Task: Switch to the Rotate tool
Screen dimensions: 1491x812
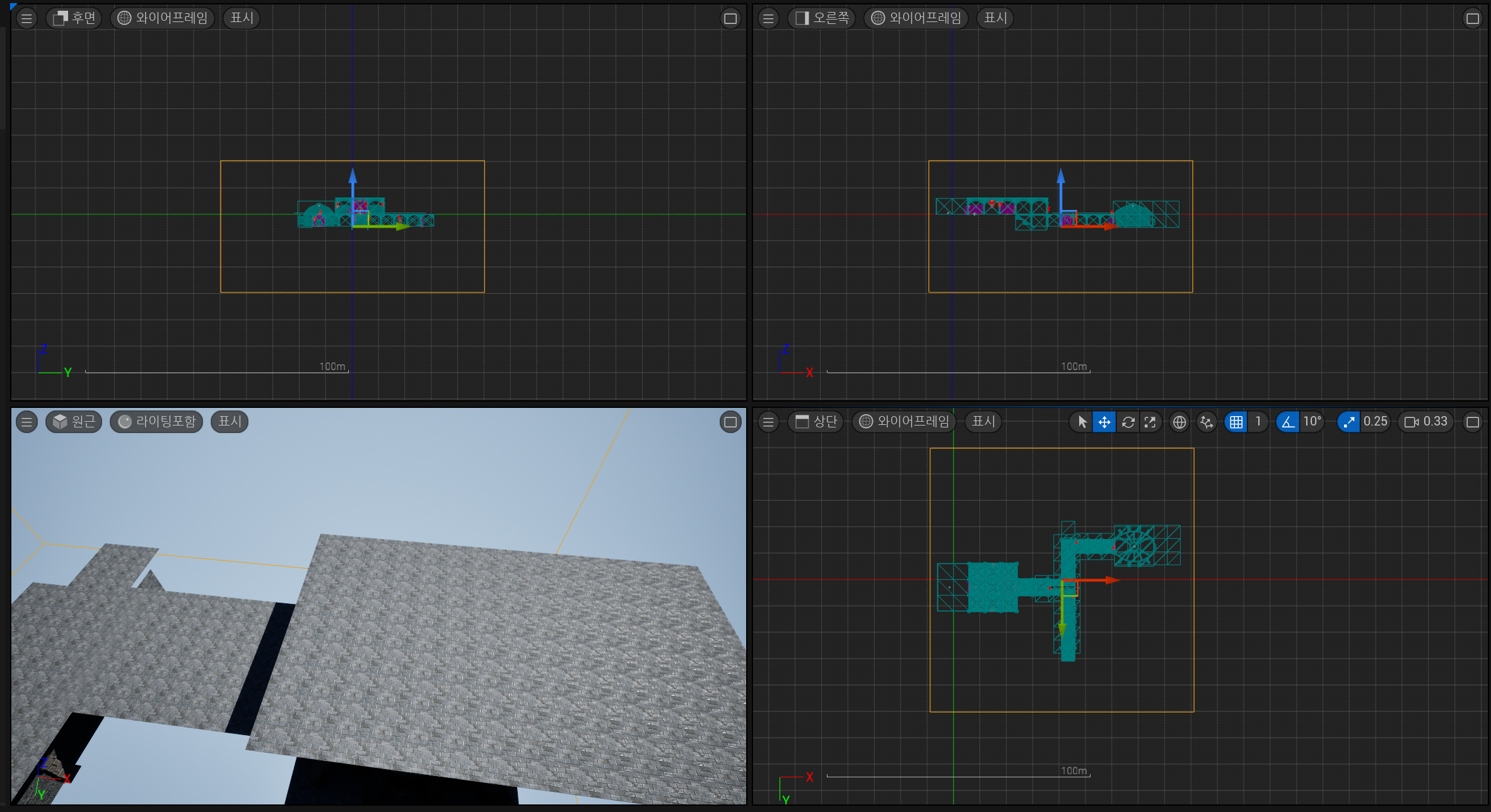Action: (1128, 422)
